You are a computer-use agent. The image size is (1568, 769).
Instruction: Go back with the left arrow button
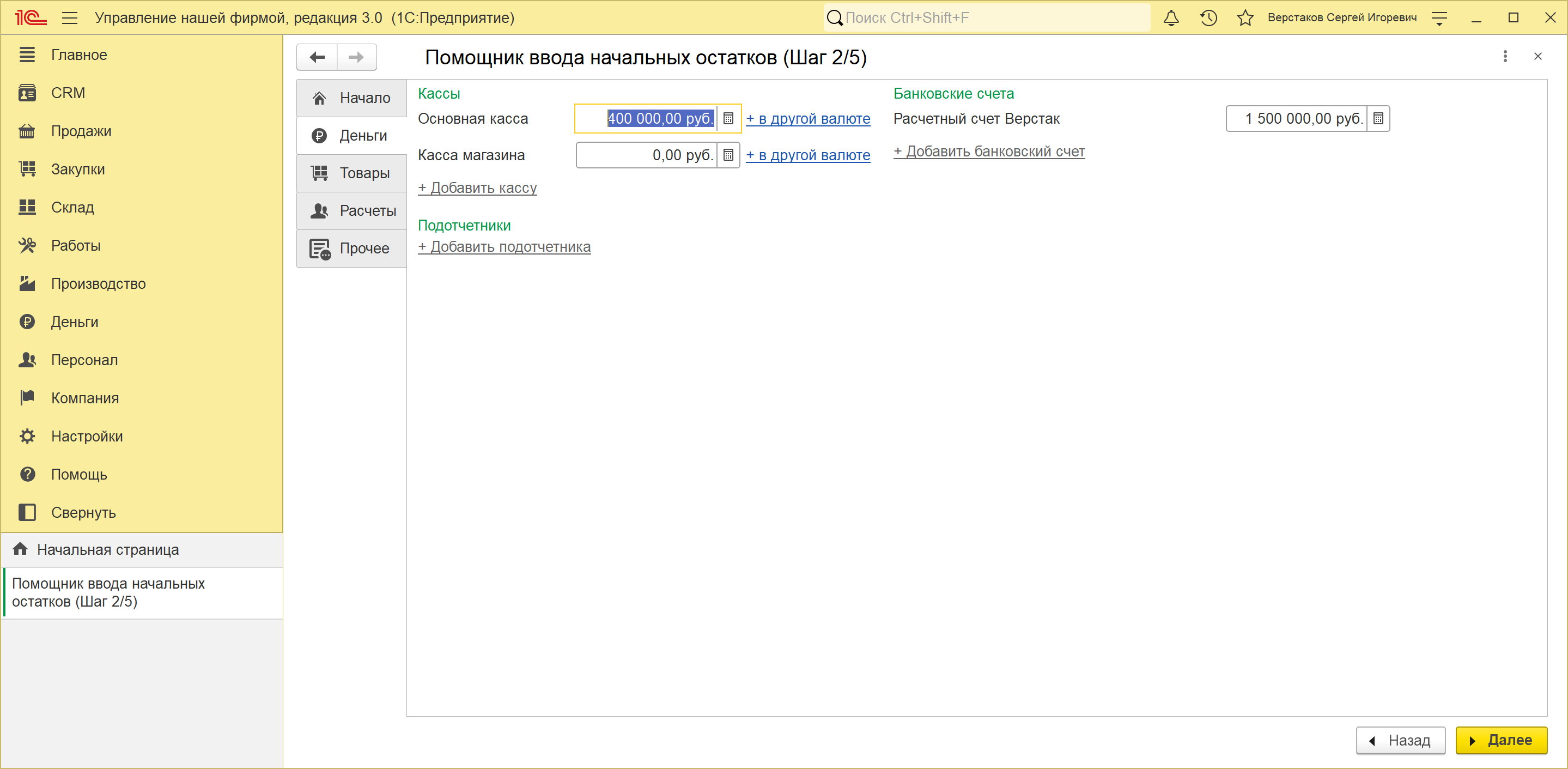317,57
